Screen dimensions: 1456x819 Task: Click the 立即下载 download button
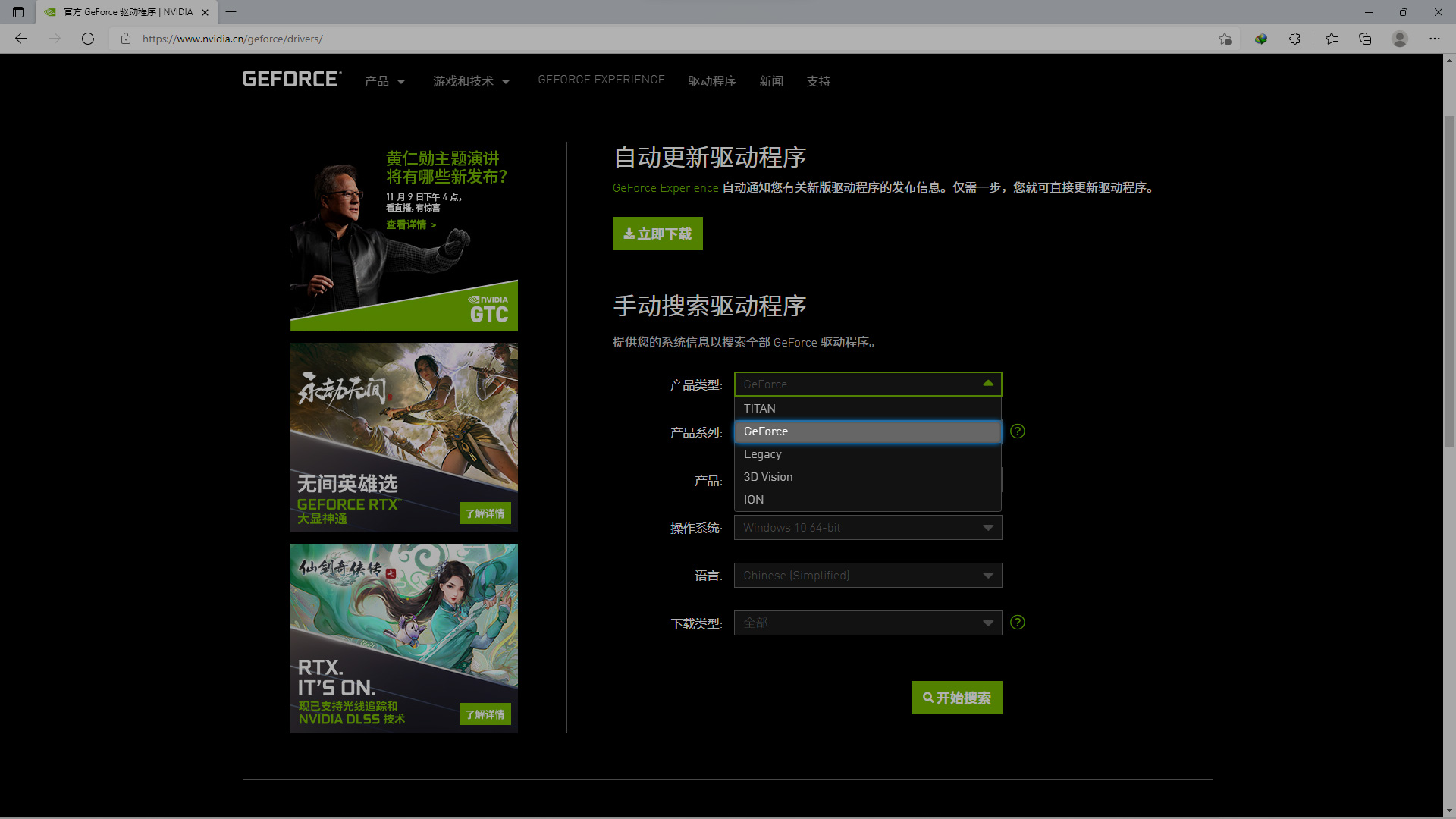pos(657,234)
